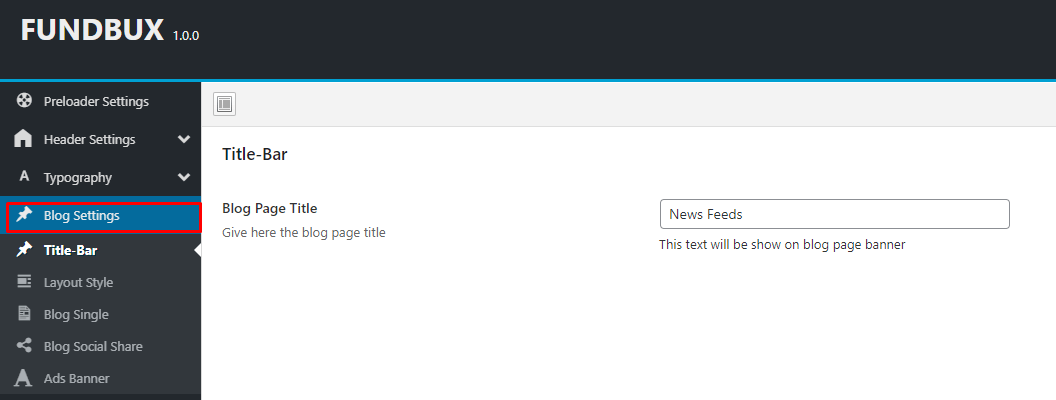Click the Blog Page Title label

[269, 208]
